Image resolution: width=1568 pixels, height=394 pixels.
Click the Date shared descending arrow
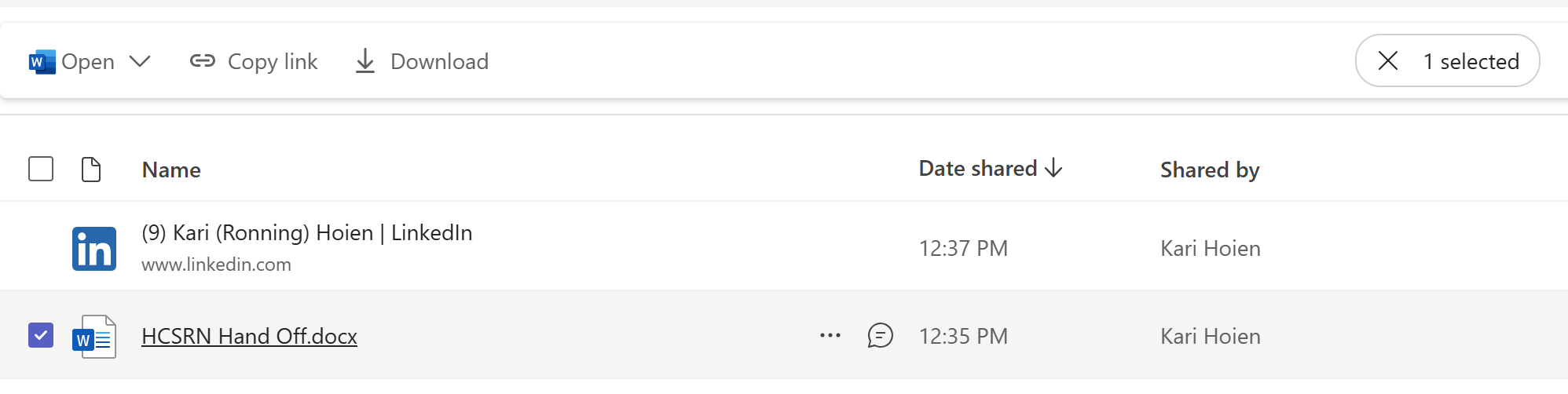(1054, 168)
